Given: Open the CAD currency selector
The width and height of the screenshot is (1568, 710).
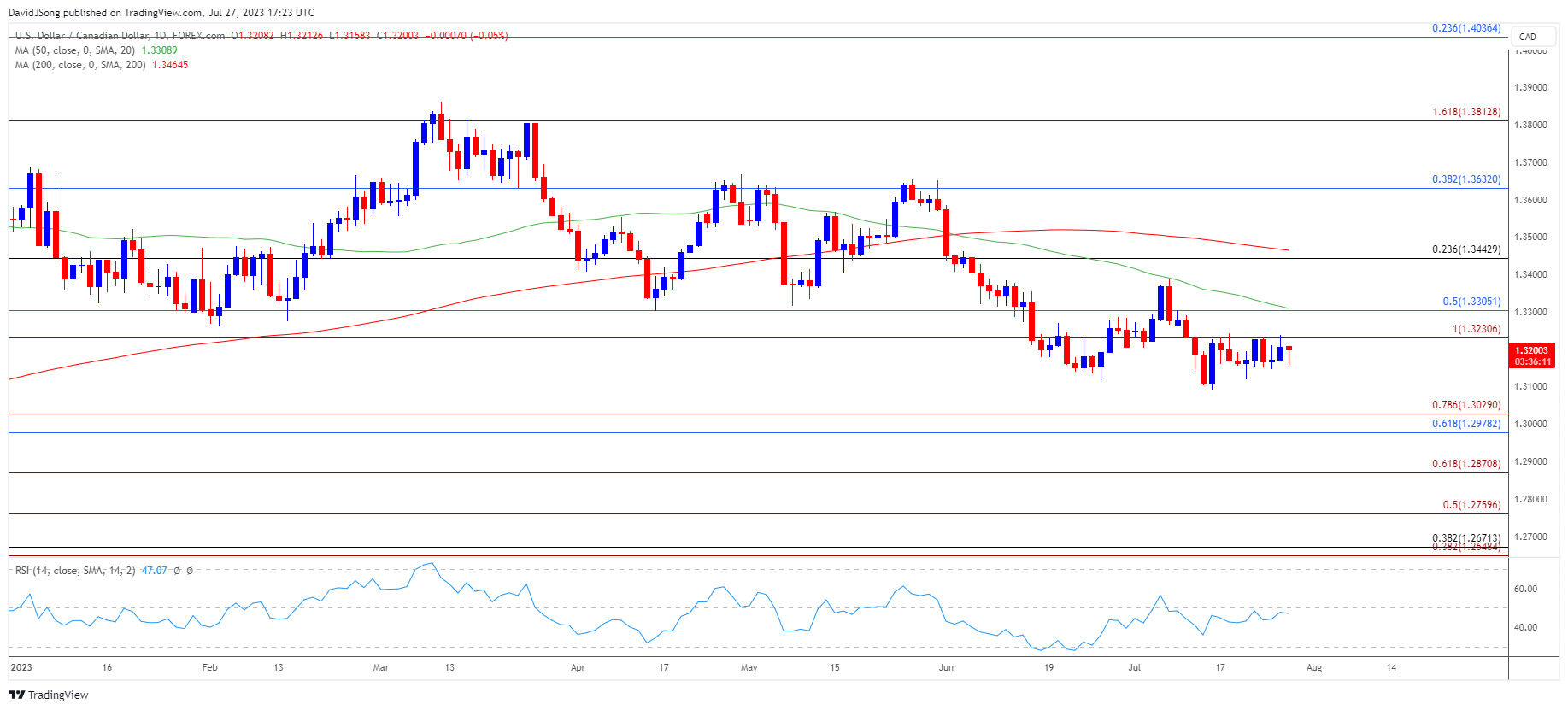Looking at the screenshot, I should (x=1533, y=37).
